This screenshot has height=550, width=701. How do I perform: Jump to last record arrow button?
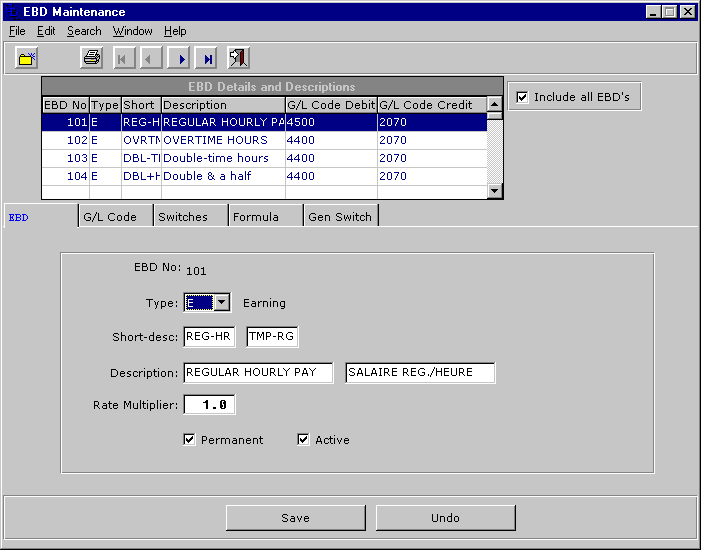[x=206, y=58]
